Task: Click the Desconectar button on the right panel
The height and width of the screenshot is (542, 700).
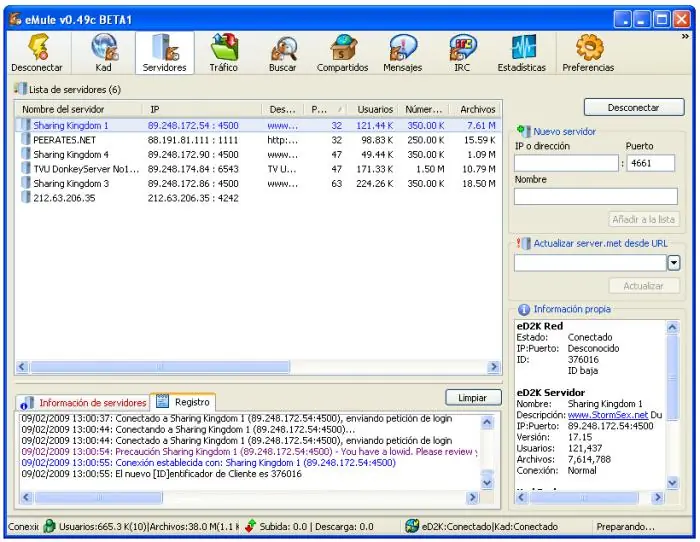Action: [634, 108]
